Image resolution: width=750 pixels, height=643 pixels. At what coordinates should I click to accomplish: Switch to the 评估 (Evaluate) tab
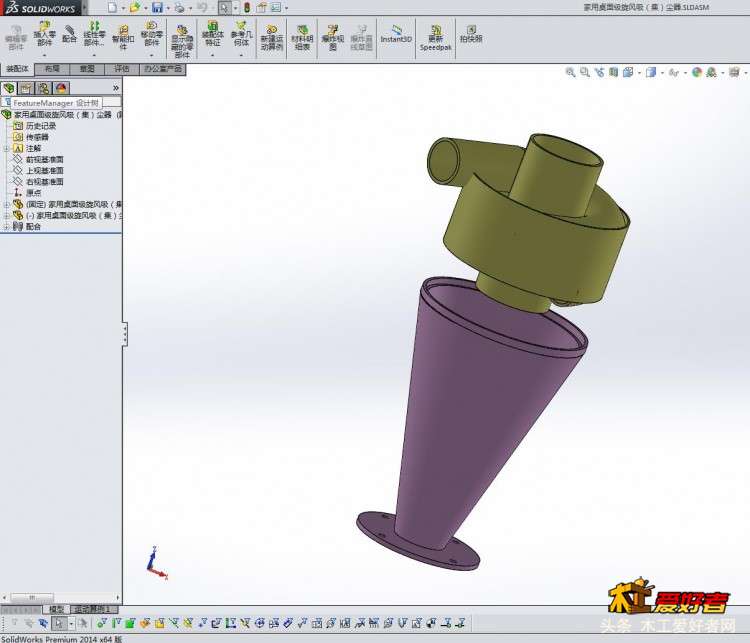(121, 69)
